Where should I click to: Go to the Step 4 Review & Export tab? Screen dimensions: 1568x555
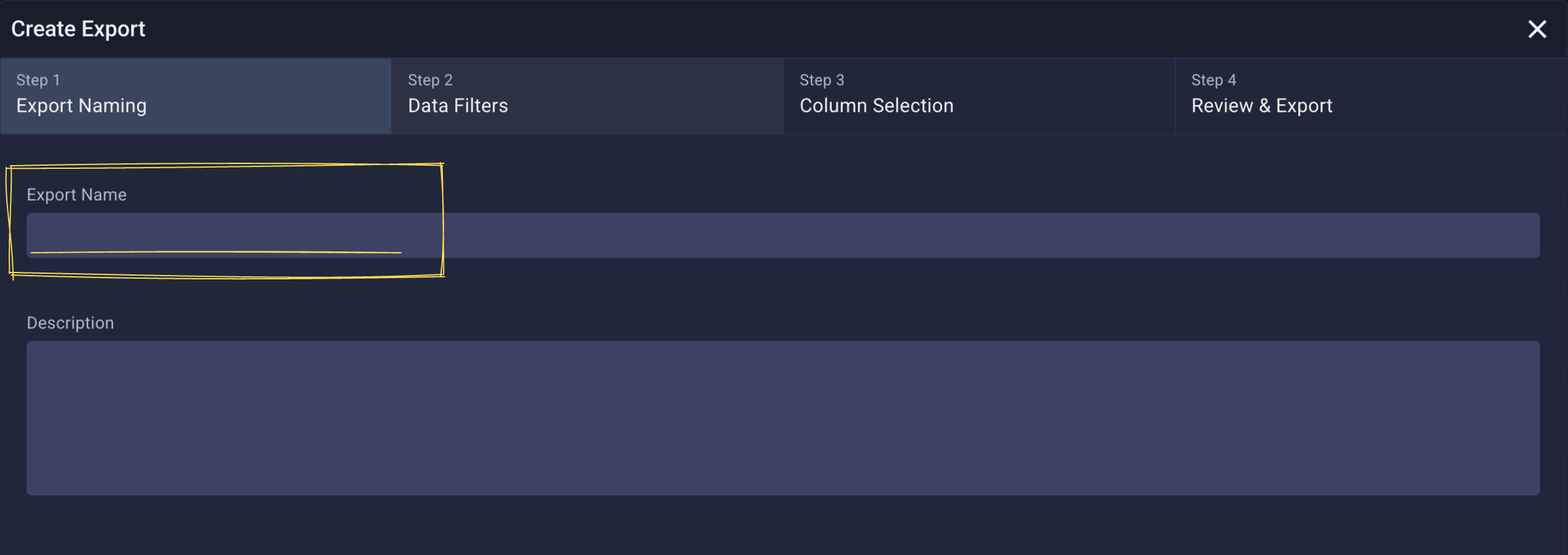point(1371,96)
